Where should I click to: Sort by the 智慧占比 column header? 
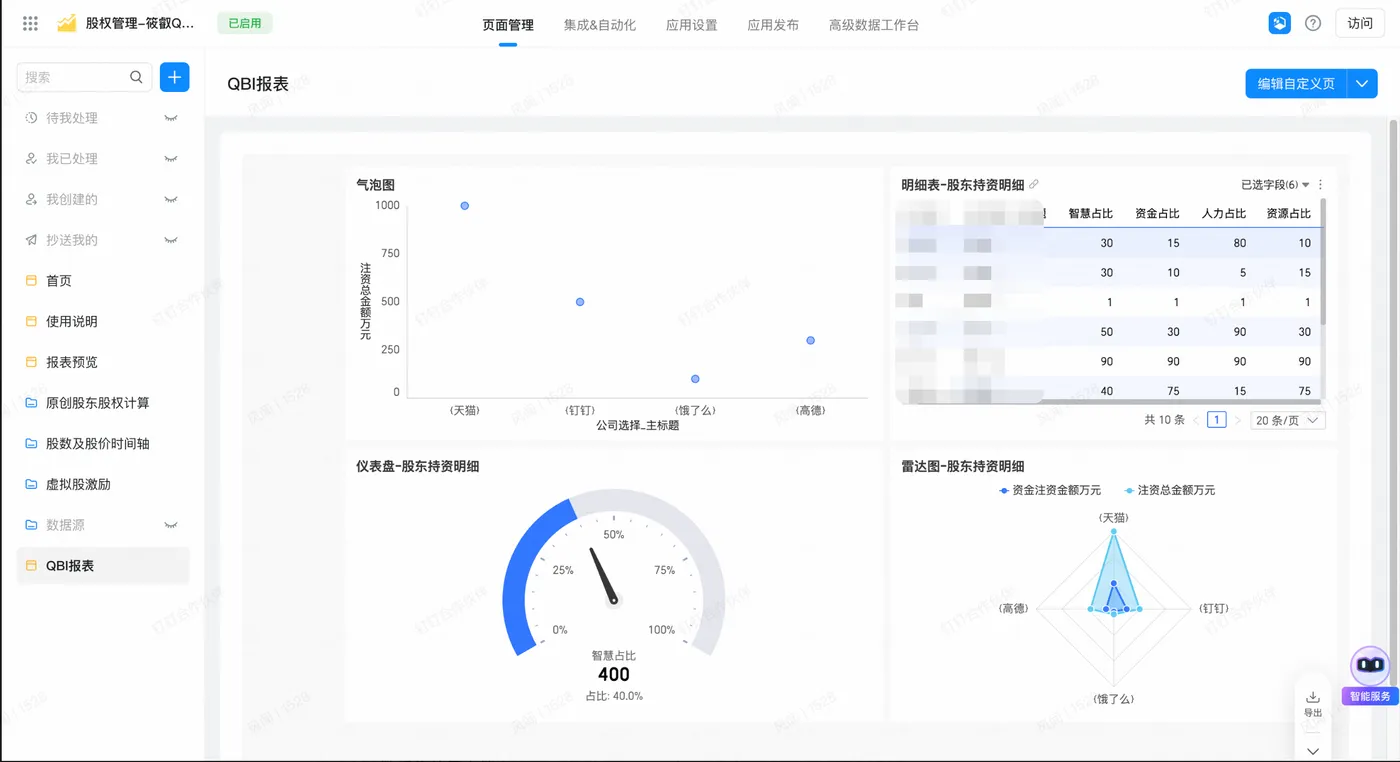1090,213
